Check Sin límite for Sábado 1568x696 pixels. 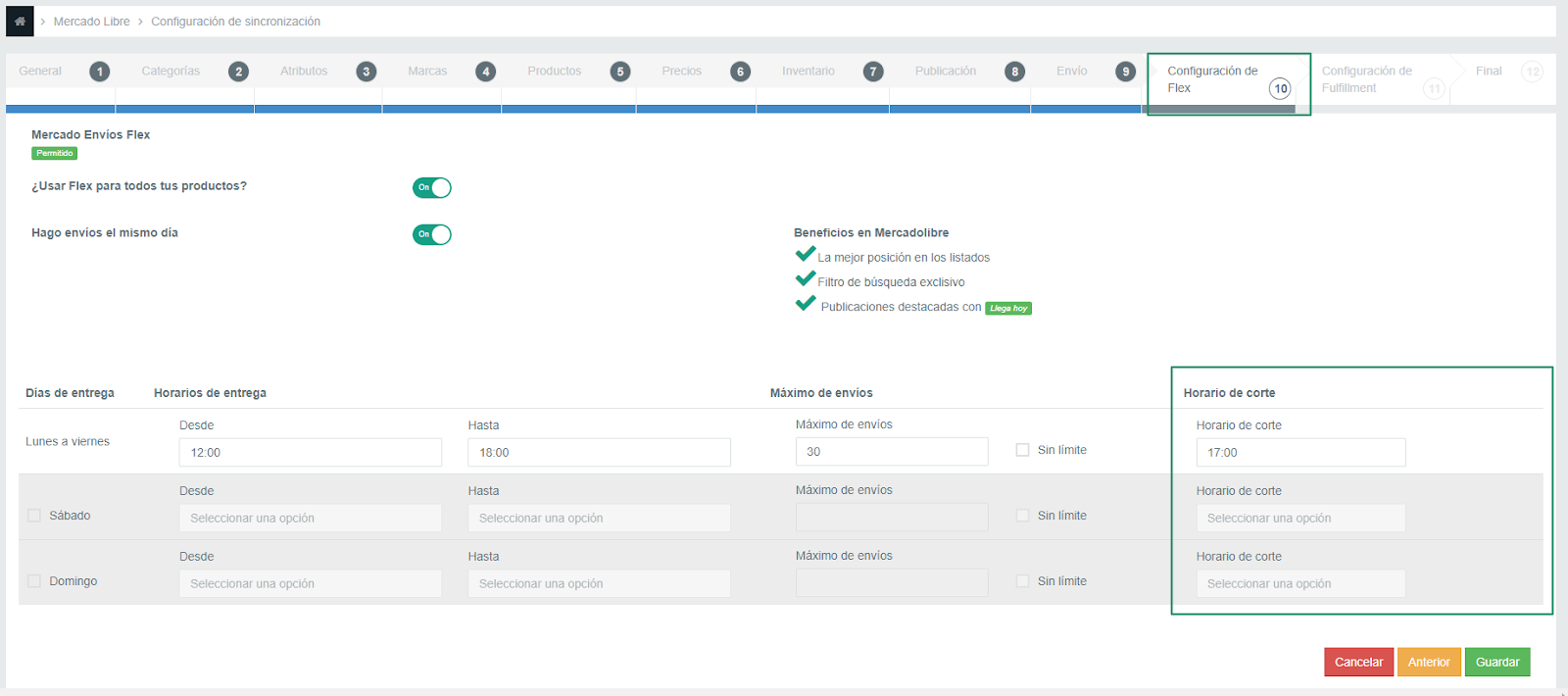coord(1023,516)
